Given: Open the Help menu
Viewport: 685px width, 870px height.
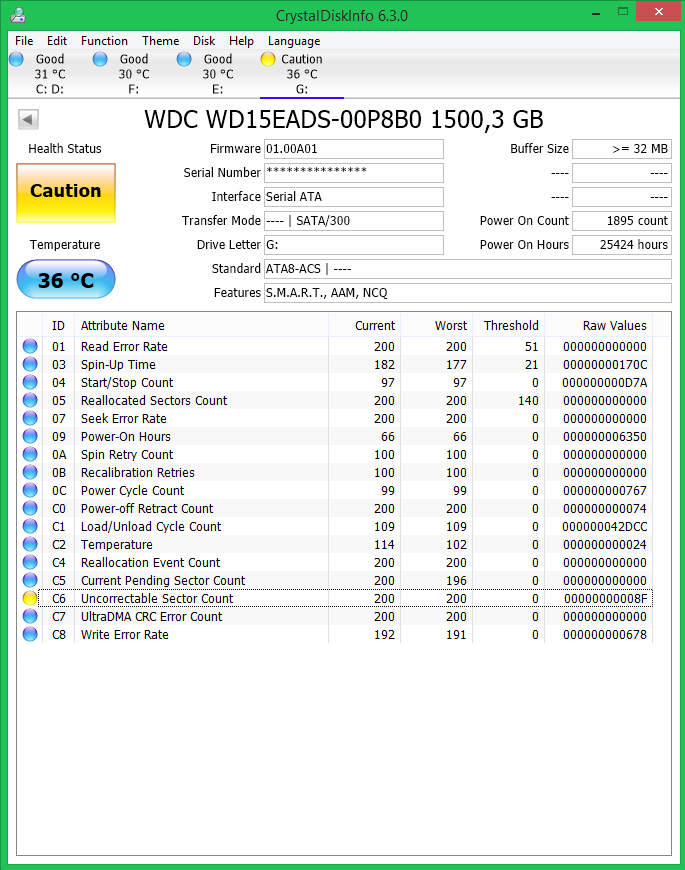Looking at the screenshot, I should [x=241, y=41].
